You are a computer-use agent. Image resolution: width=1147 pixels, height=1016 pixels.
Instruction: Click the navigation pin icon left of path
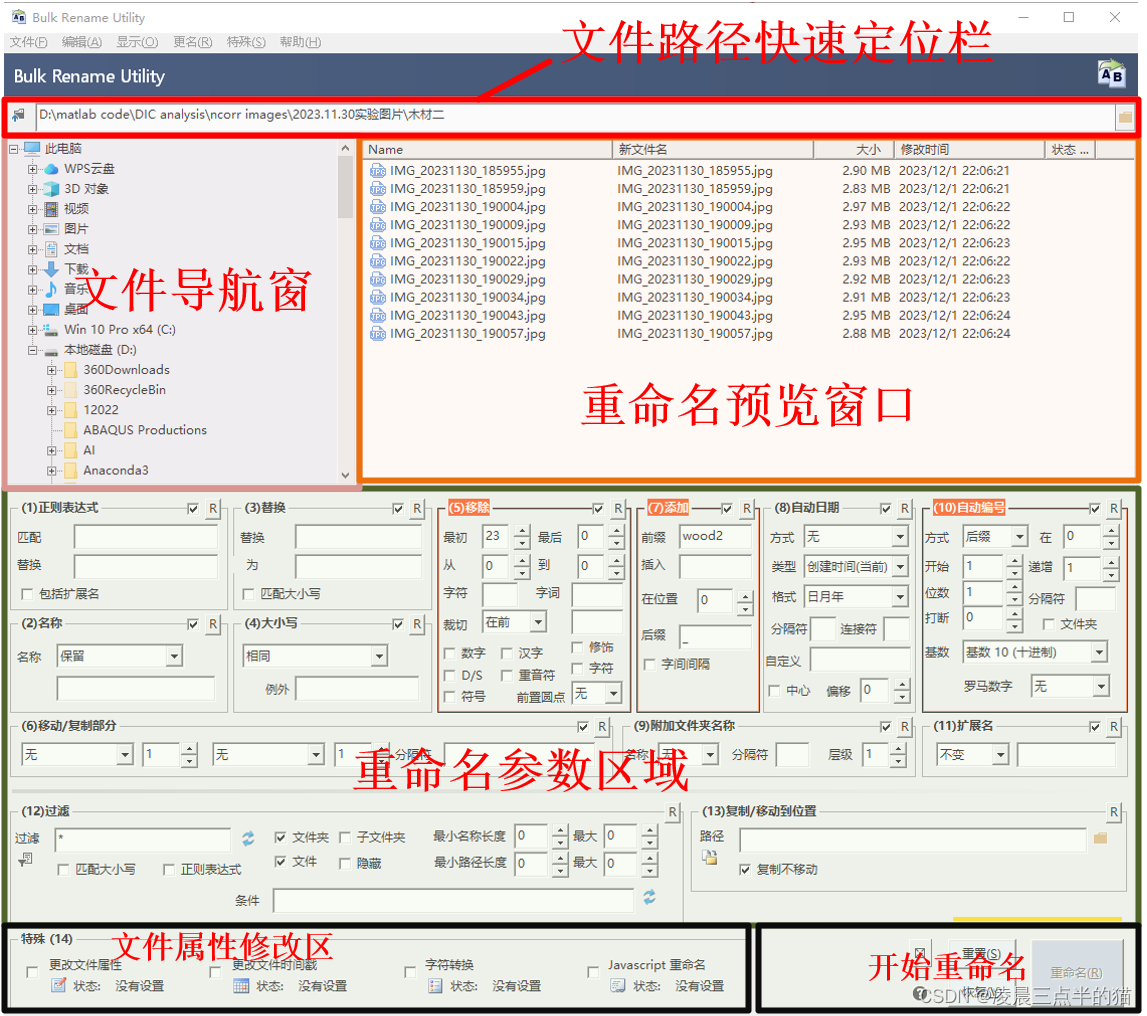[19, 115]
